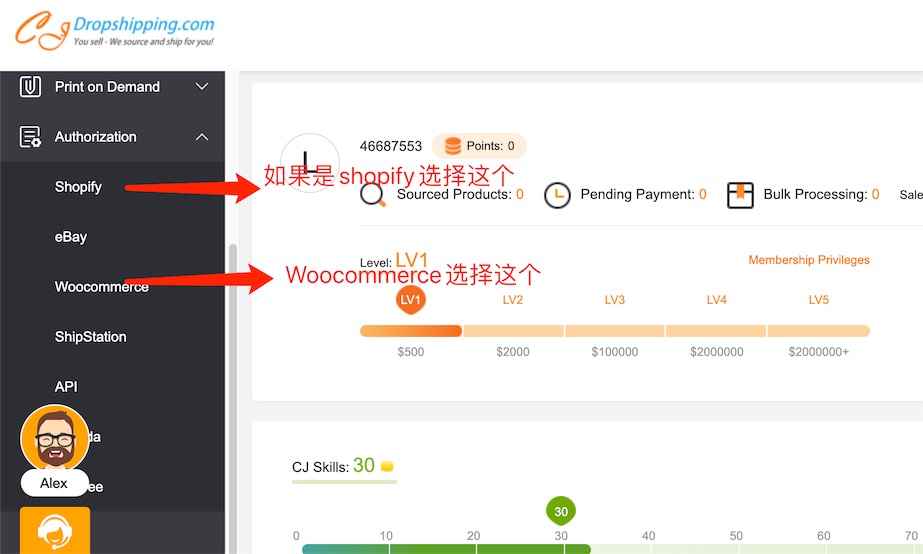Click the $2000 threshold label

[513, 351]
